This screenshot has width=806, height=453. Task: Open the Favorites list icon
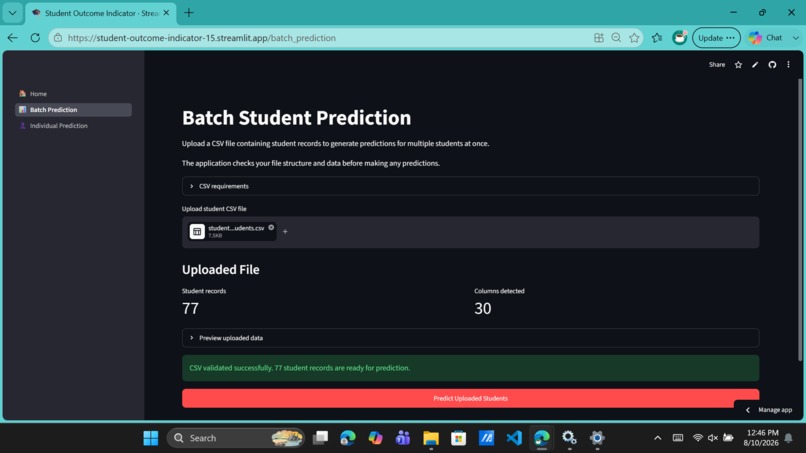(x=657, y=38)
